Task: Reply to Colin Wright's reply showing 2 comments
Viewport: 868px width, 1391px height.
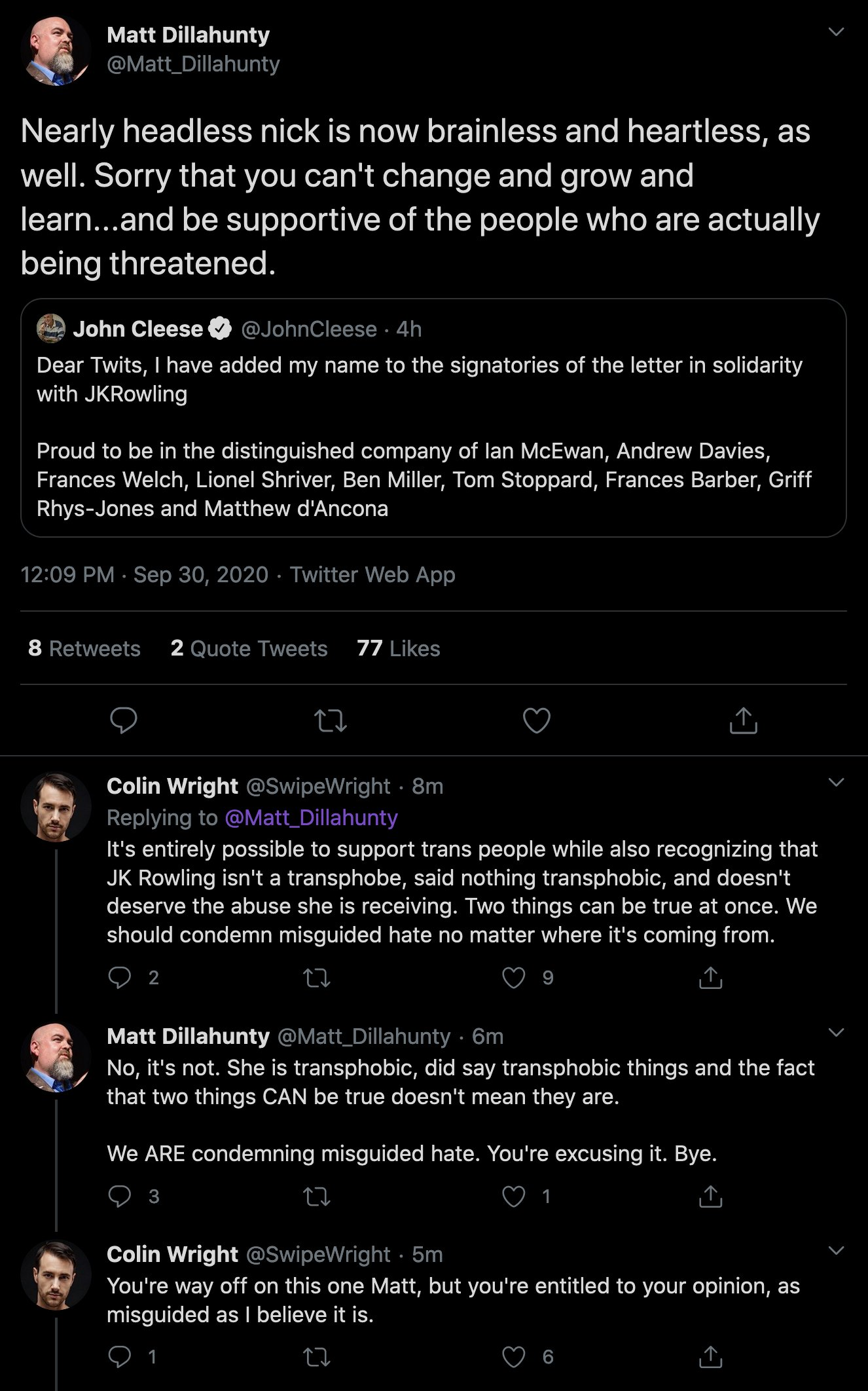Action: [120, 978]
